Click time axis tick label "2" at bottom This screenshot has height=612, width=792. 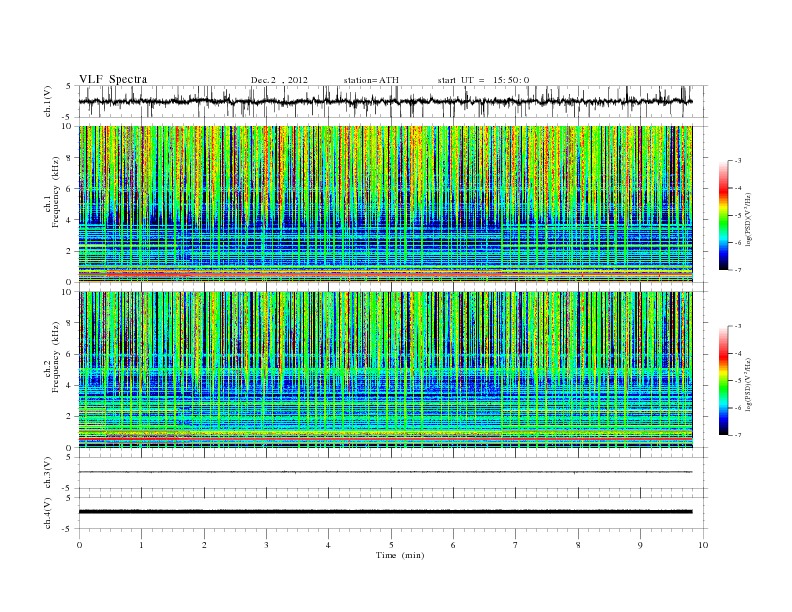[204, 545]
